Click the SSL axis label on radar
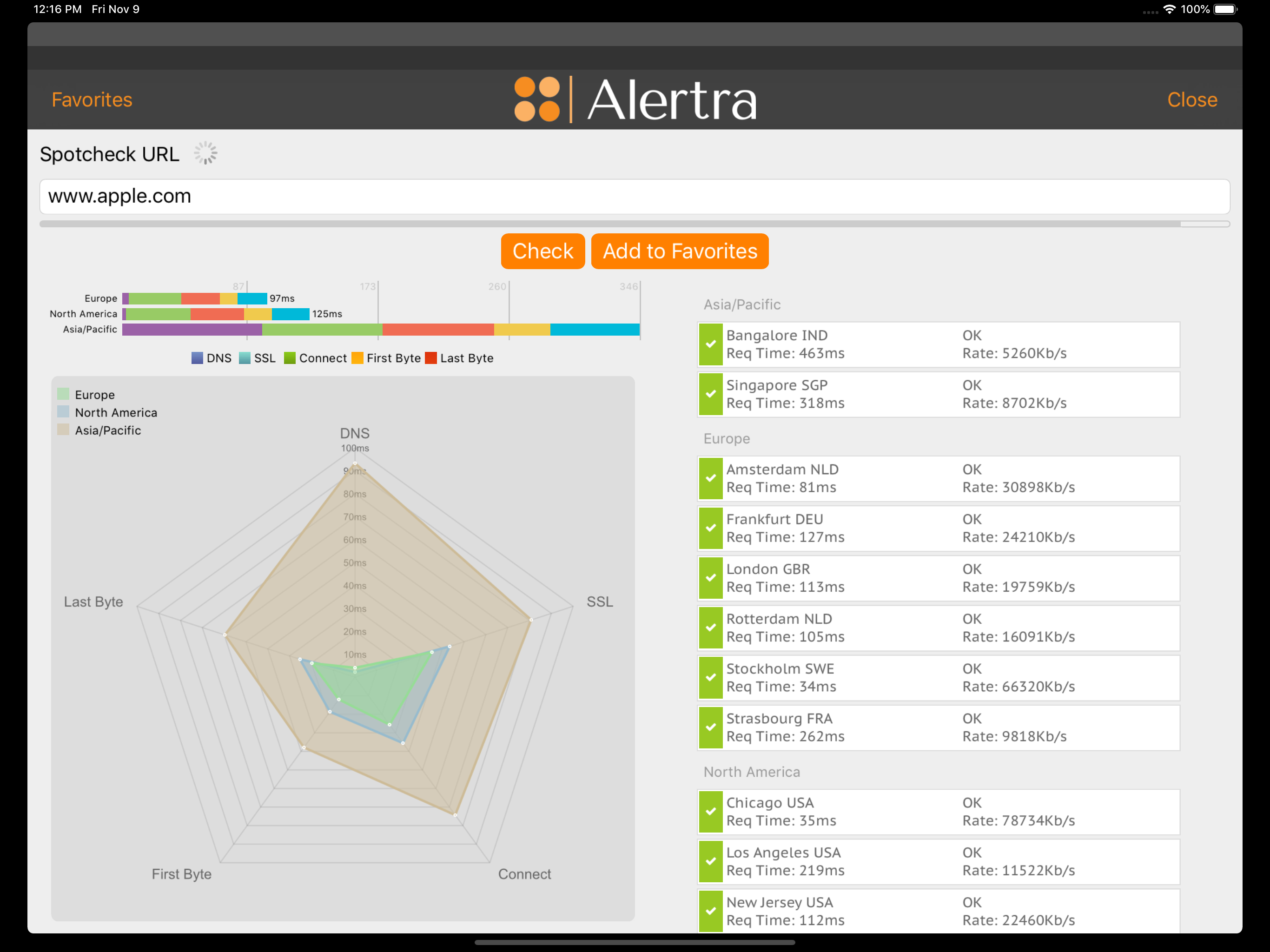The height and width of the screenshot is (952, 1270). coord(599,602)
